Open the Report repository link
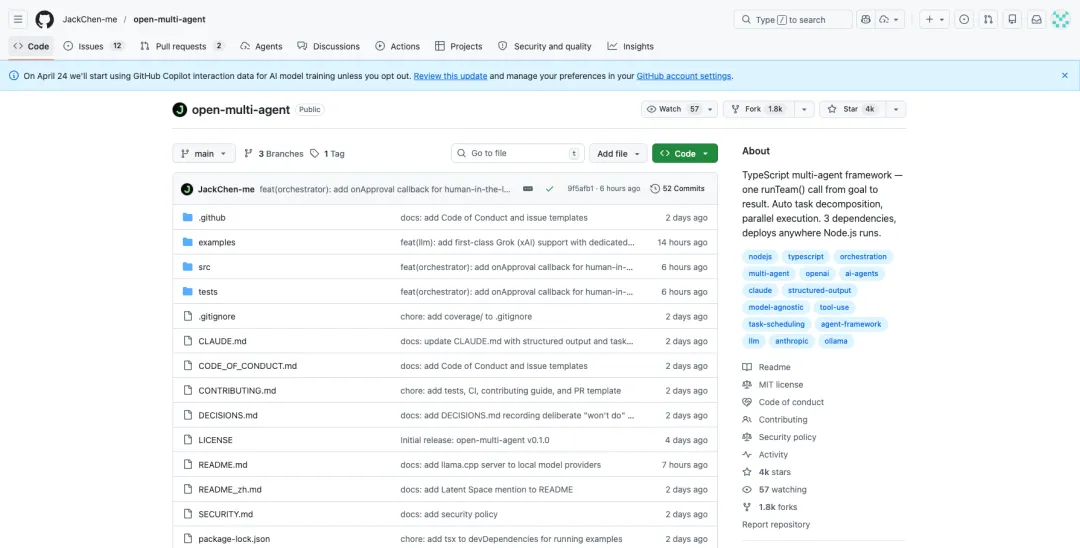Image resolution: width=1080 pixels, height=548 pixels. [x=776, y=525]
